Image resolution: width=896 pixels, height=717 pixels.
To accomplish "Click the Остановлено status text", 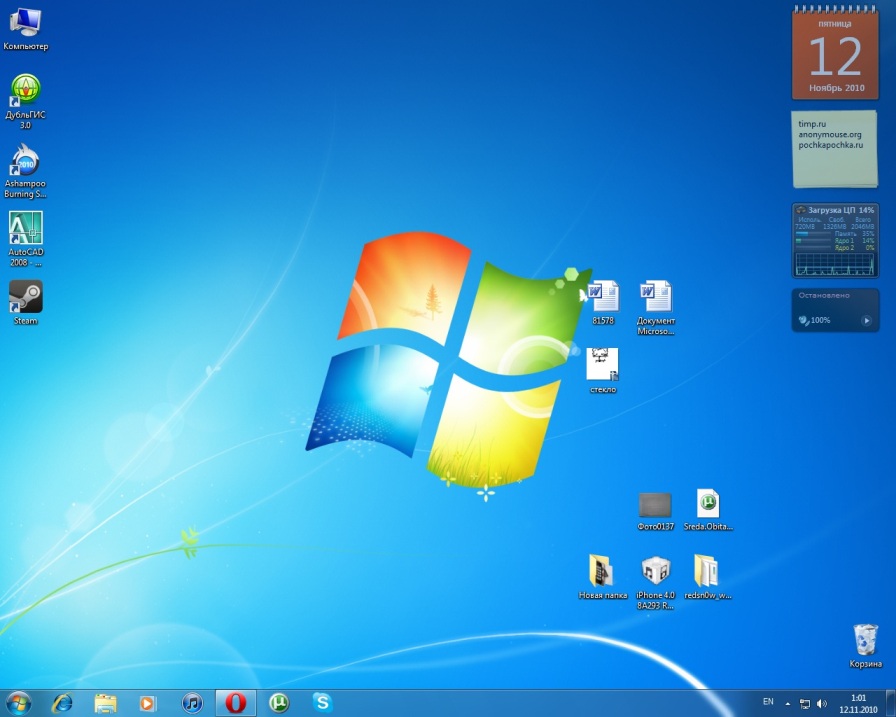I will (824, 295).
